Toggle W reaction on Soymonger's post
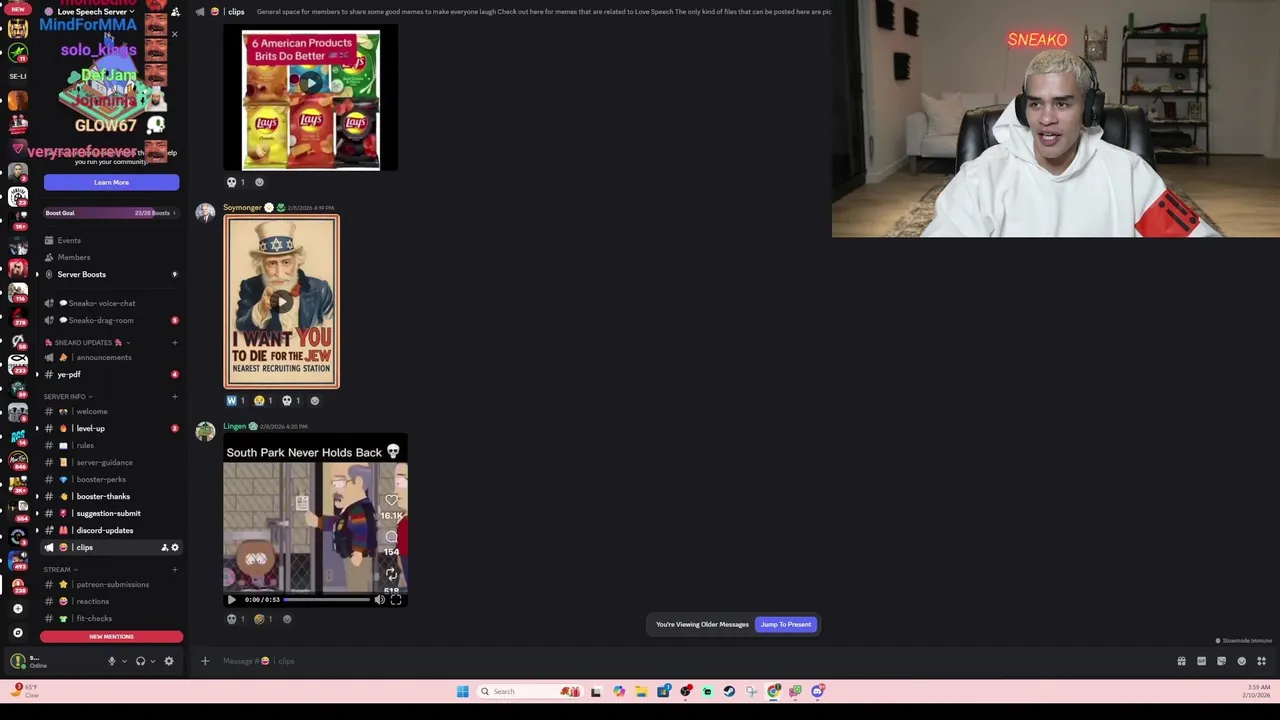This screenshot has width=1280, height=720. tap(235, 401)
